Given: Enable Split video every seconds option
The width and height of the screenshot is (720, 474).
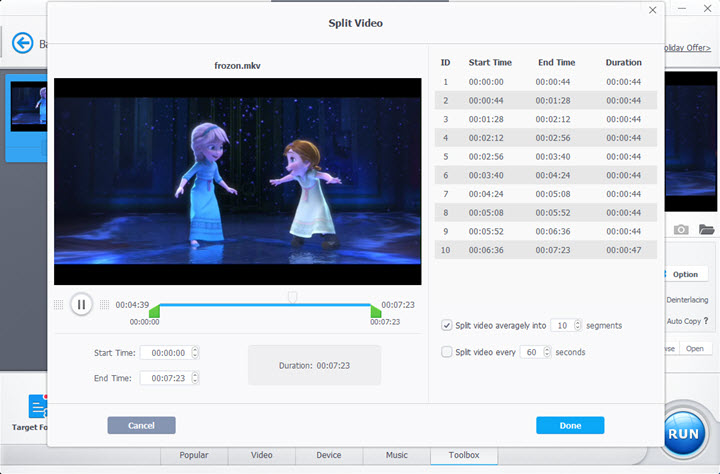Looking at the screenshot, I should tap(446, 352).
